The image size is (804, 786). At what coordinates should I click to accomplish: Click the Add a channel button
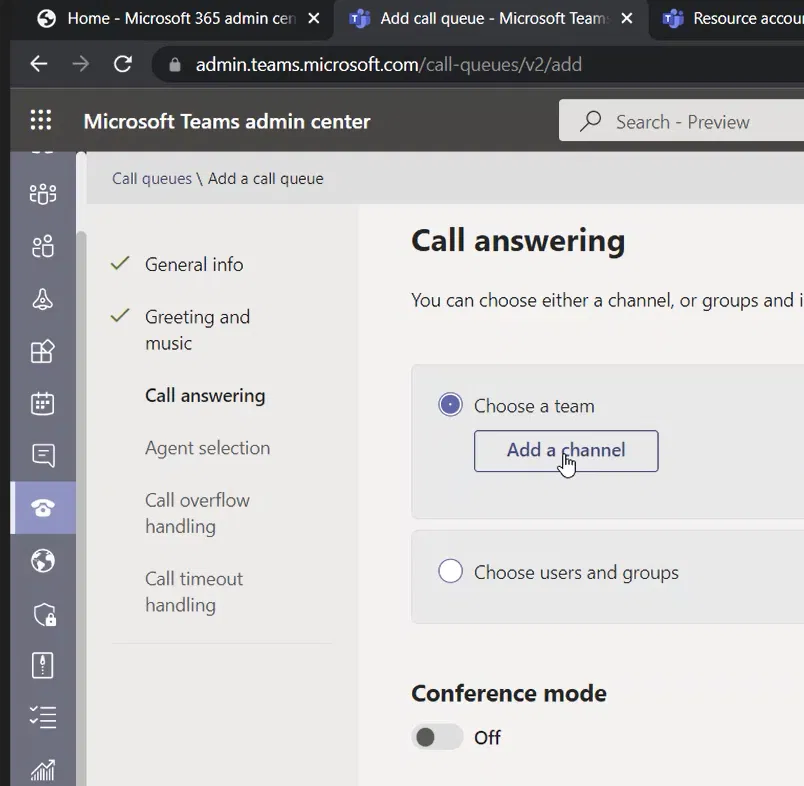(x=565, y=451)
